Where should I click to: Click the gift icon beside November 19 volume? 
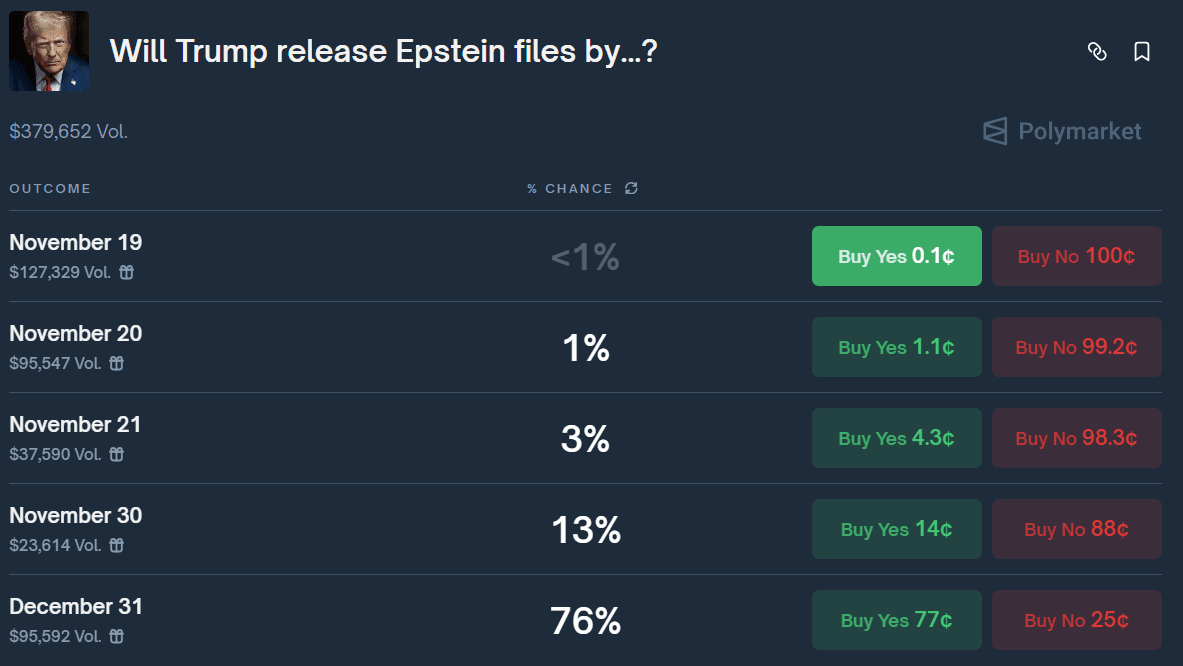(127, 272)
